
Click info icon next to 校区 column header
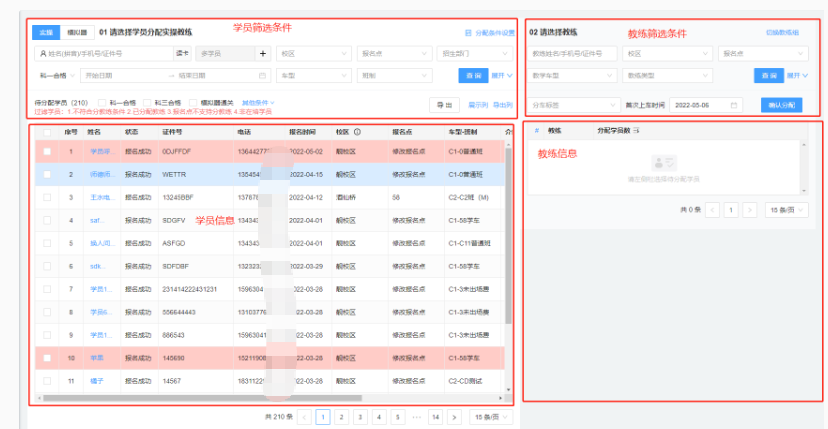click(357, 131)
